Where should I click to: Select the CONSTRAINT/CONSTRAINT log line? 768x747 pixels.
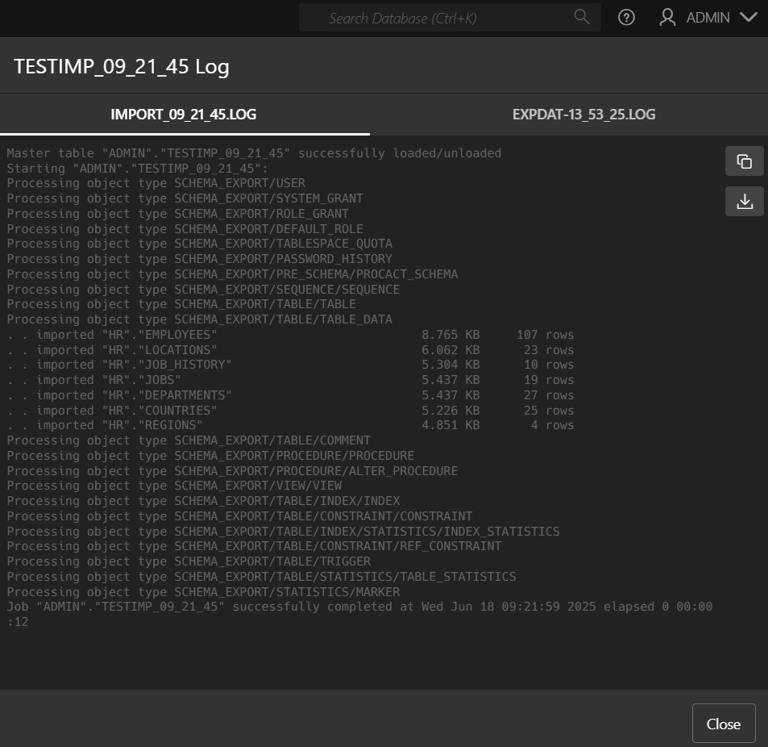tap(240, 516)
